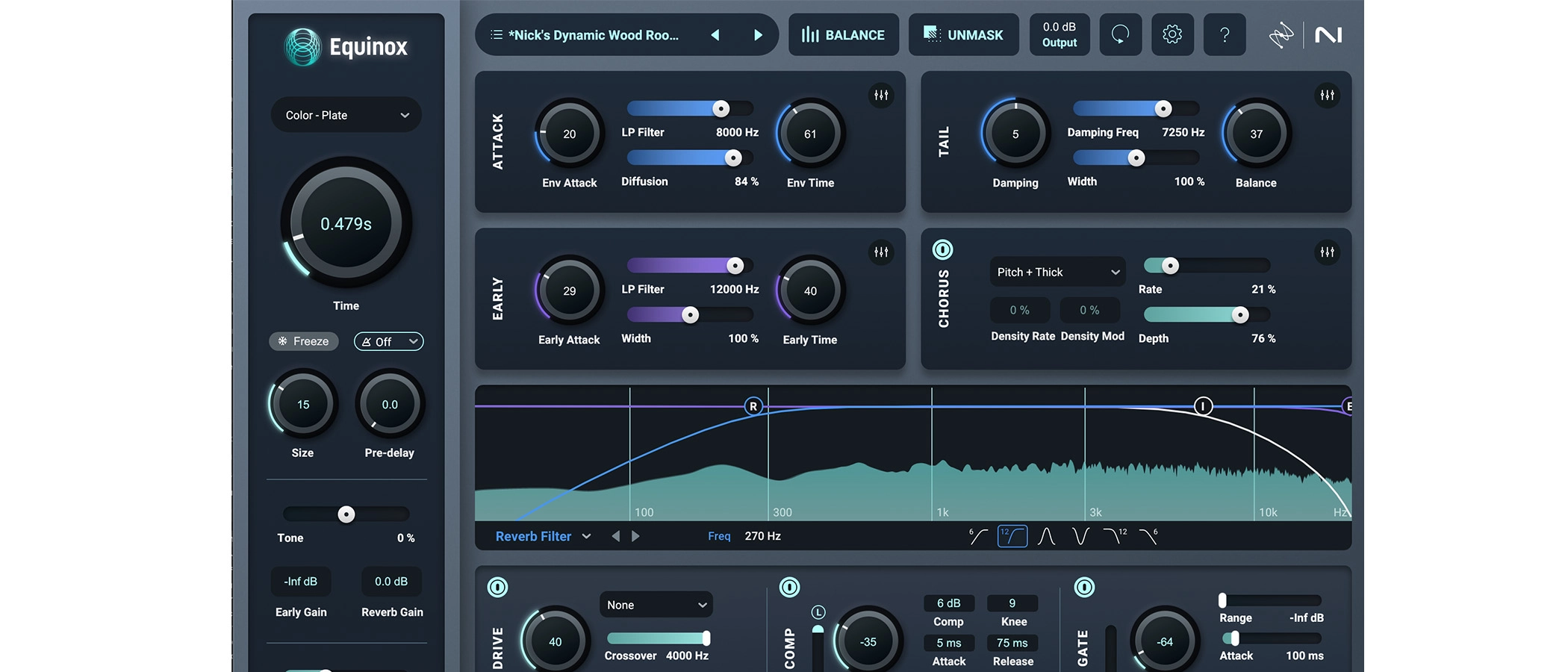
Task: Open the preset list menu icon
Action: coord(496,35)
